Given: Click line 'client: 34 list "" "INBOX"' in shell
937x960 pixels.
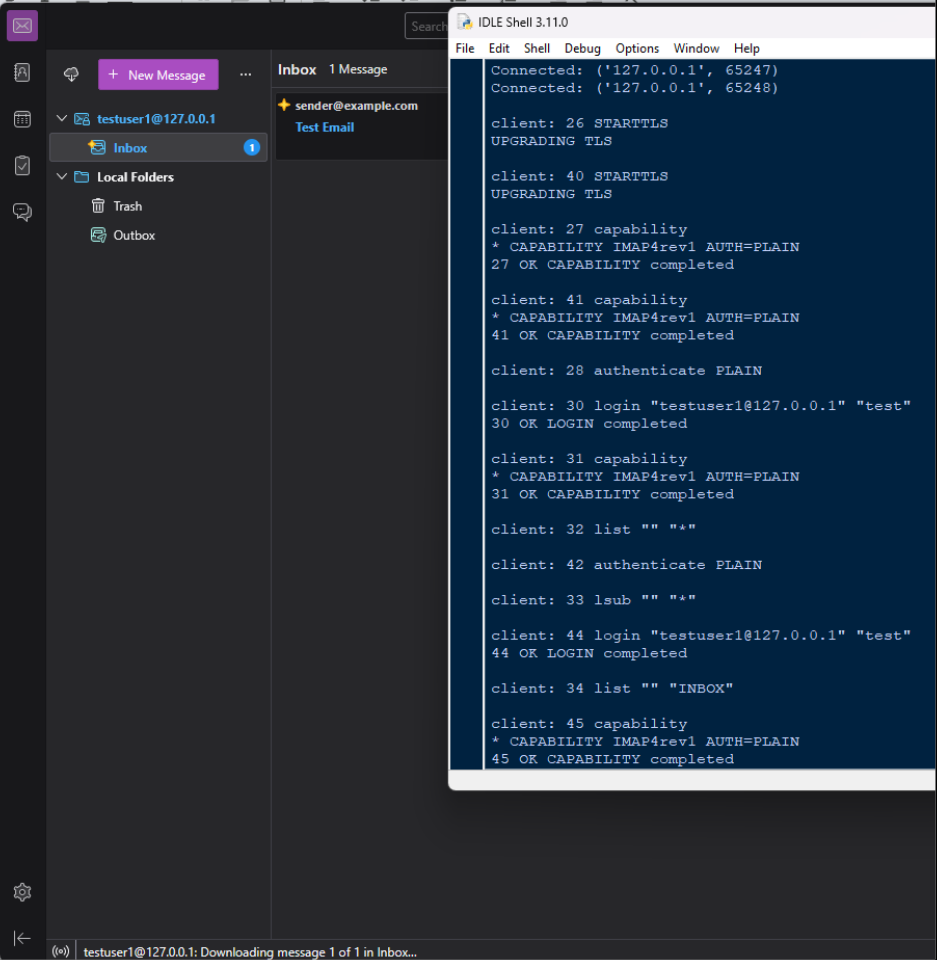Looking at the screenshot, I should pyautogui.click(x=612, y=688).
